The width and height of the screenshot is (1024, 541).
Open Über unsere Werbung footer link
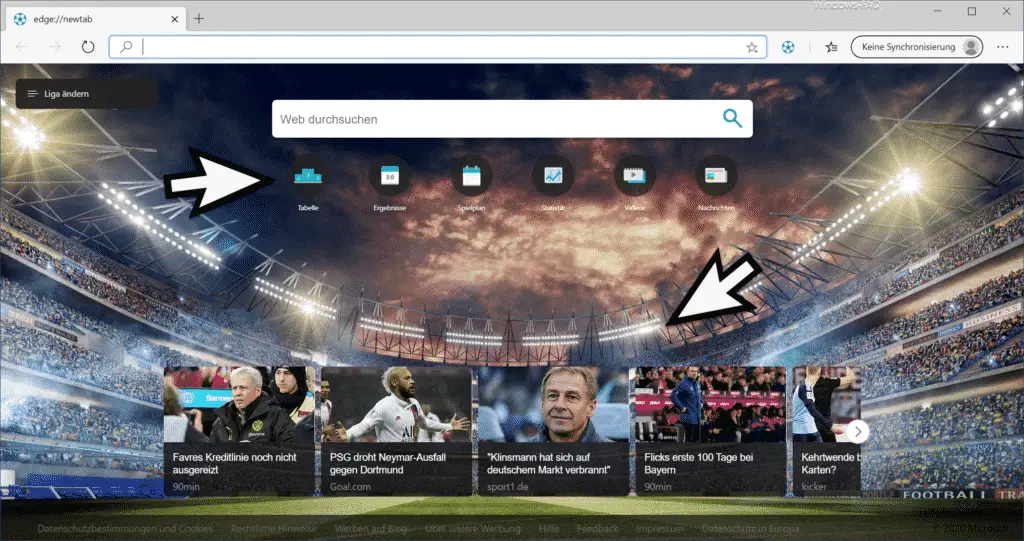tap(473, 529)
